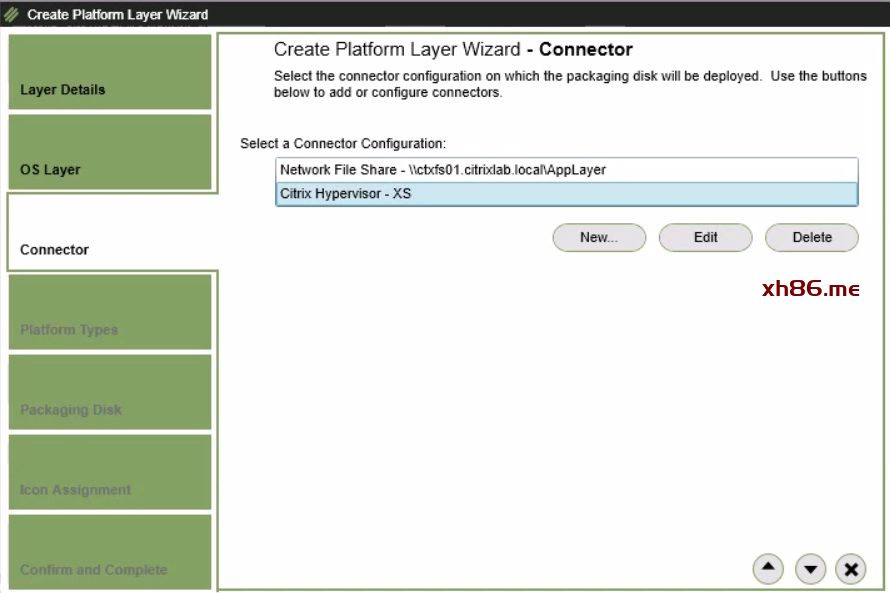
Task: Click the Create Platform Layer Wizard heading
Action: (453, 50)
